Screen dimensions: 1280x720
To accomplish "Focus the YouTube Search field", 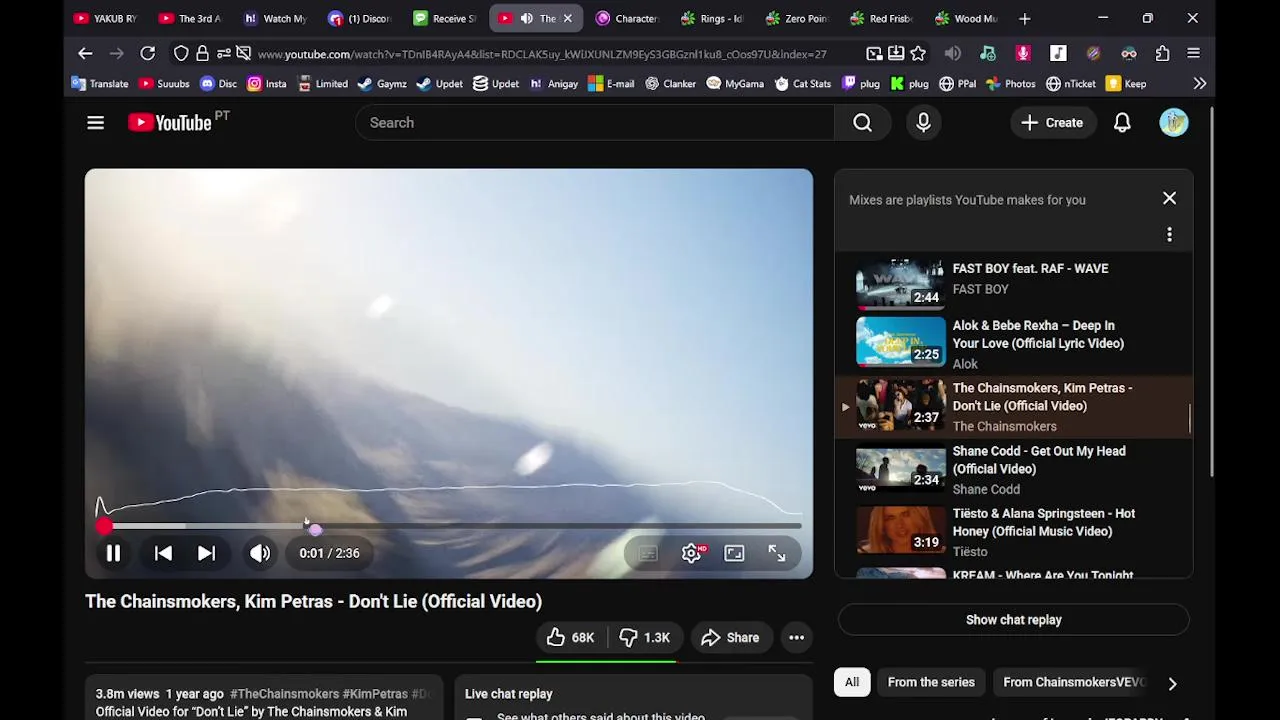I will (x=595, y=123).
